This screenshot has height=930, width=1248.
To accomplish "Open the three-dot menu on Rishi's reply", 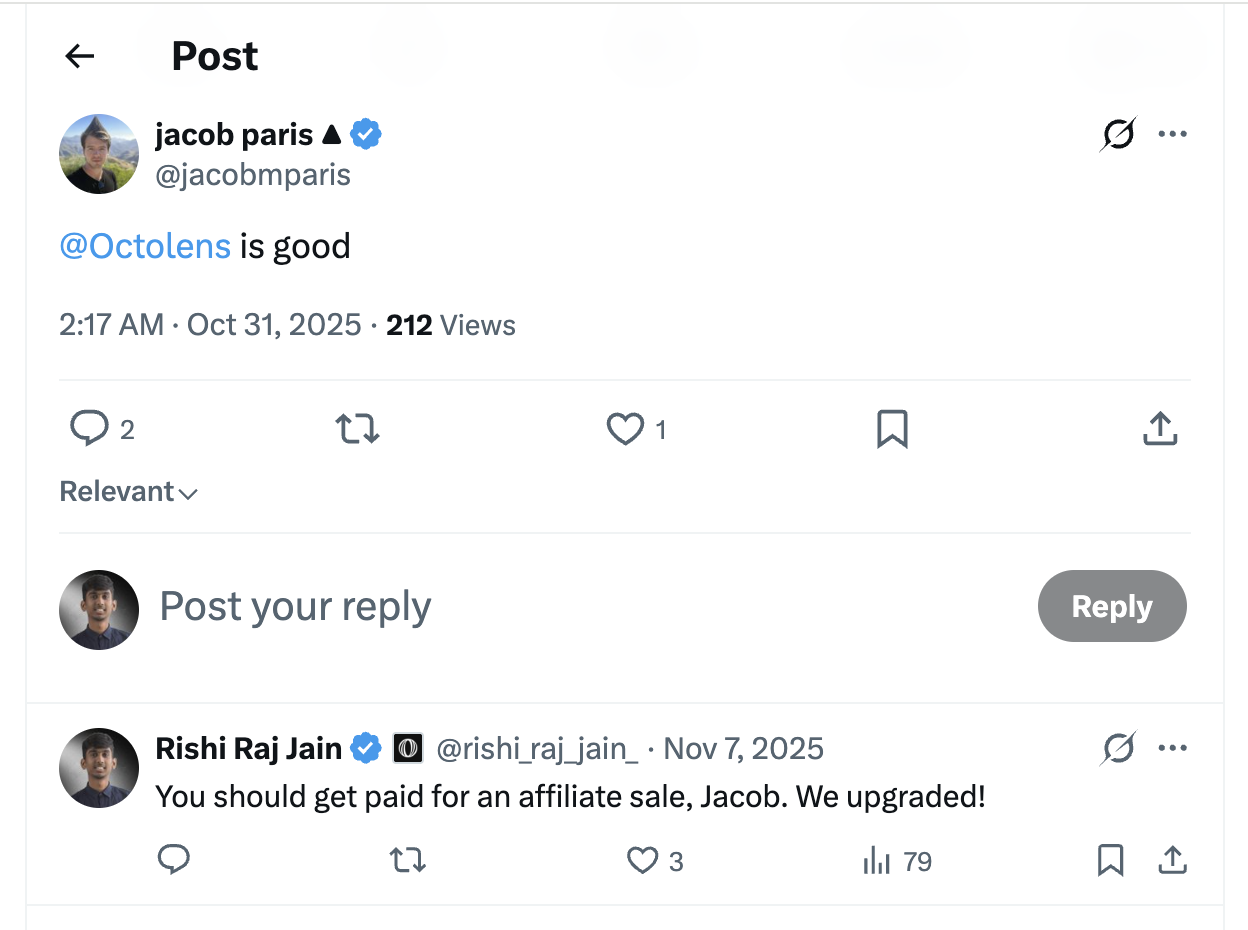I will pyautogui.click(x=1172, y=748).
